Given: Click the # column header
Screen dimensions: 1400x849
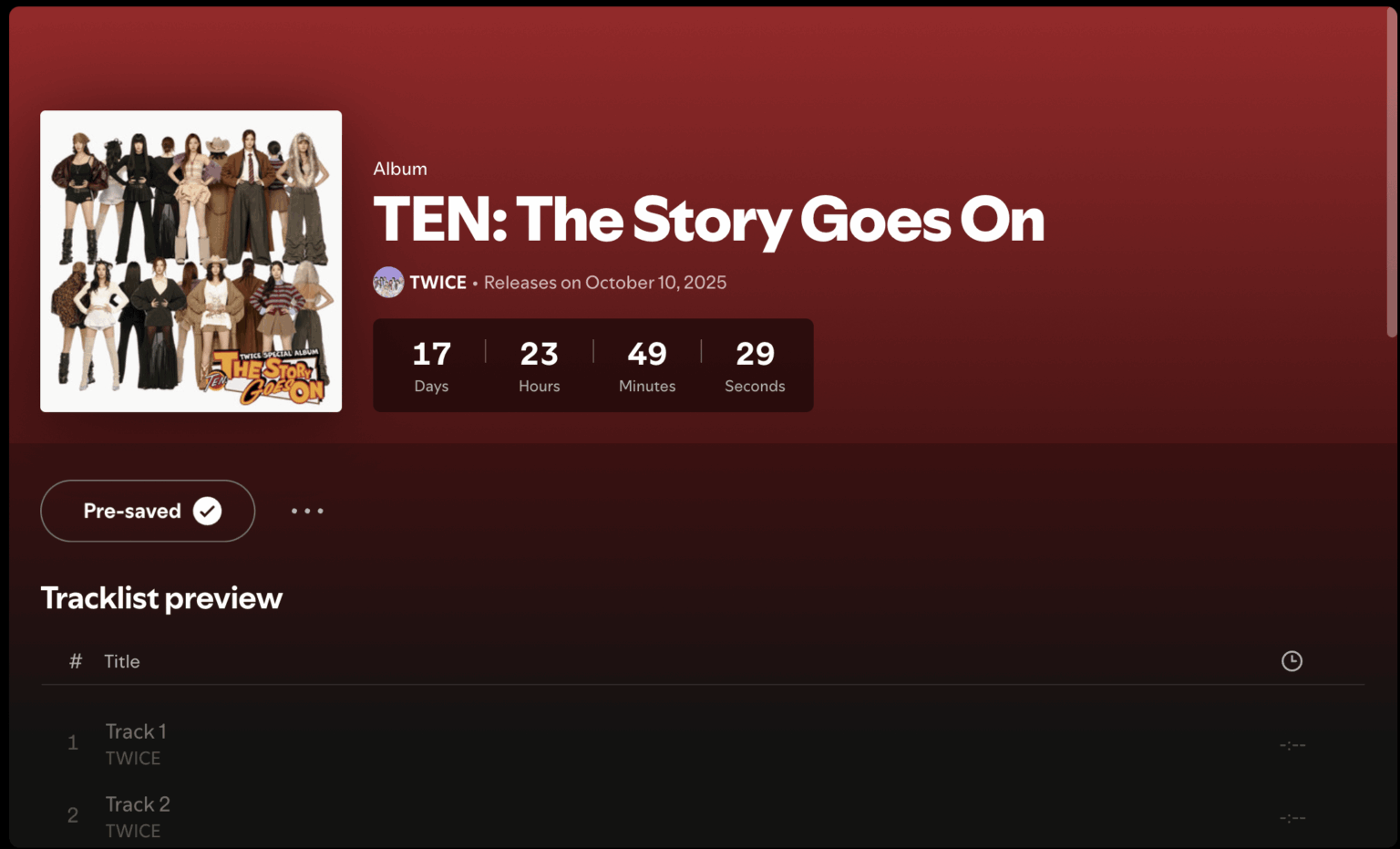Looking at the screenshot, I should tap(74, 660).
